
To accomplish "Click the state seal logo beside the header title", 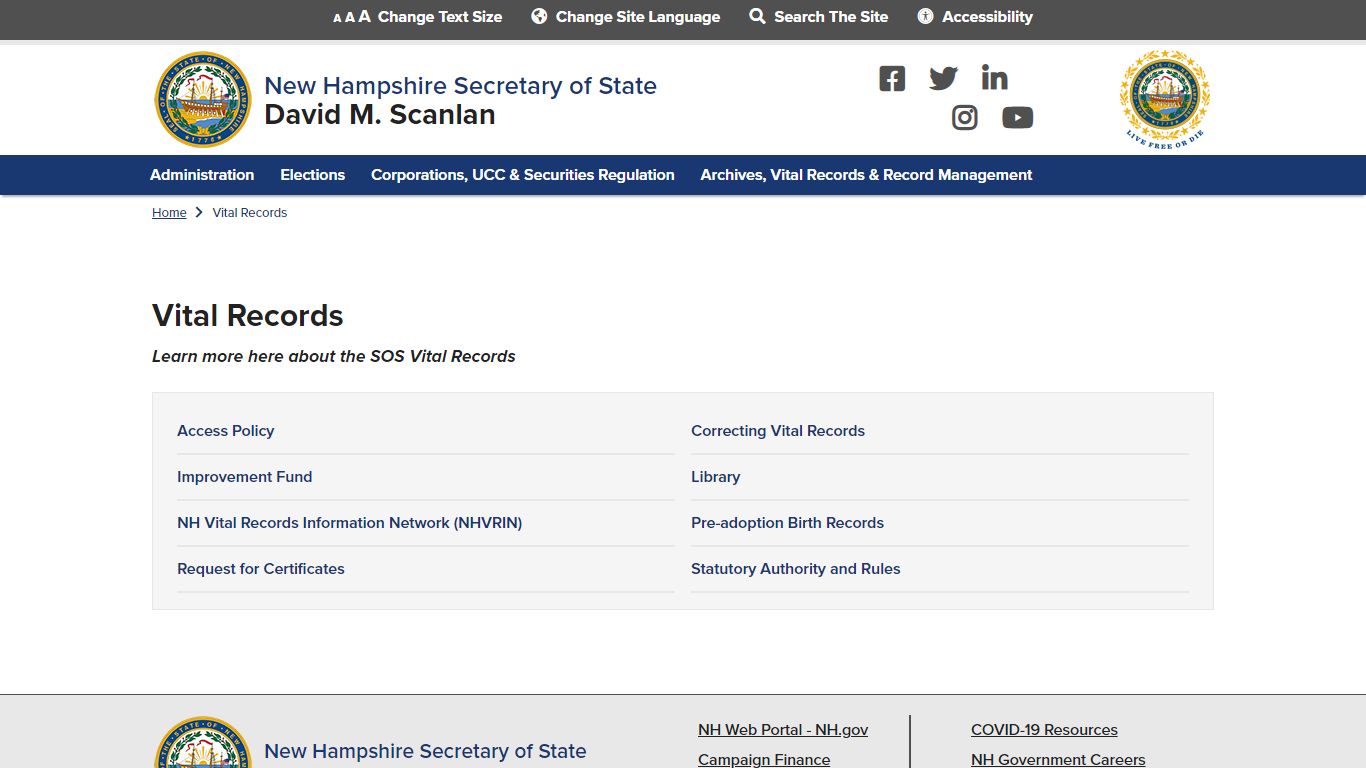I will [x=203, y=100].
